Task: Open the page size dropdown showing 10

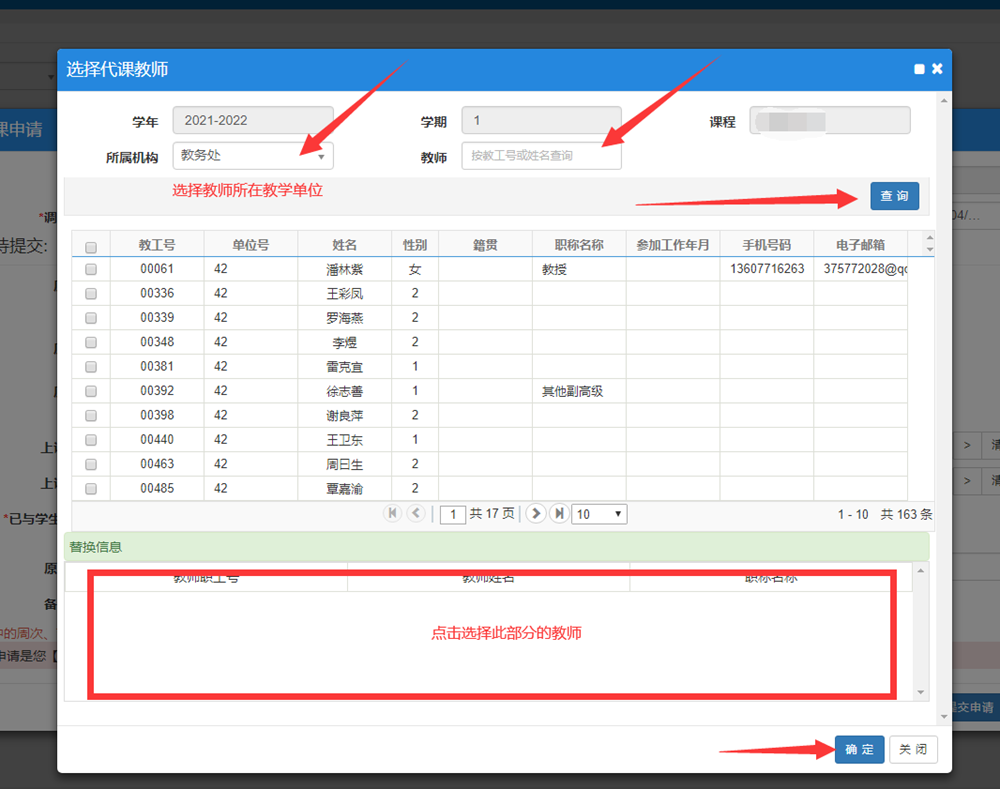Action: (599, 514)
